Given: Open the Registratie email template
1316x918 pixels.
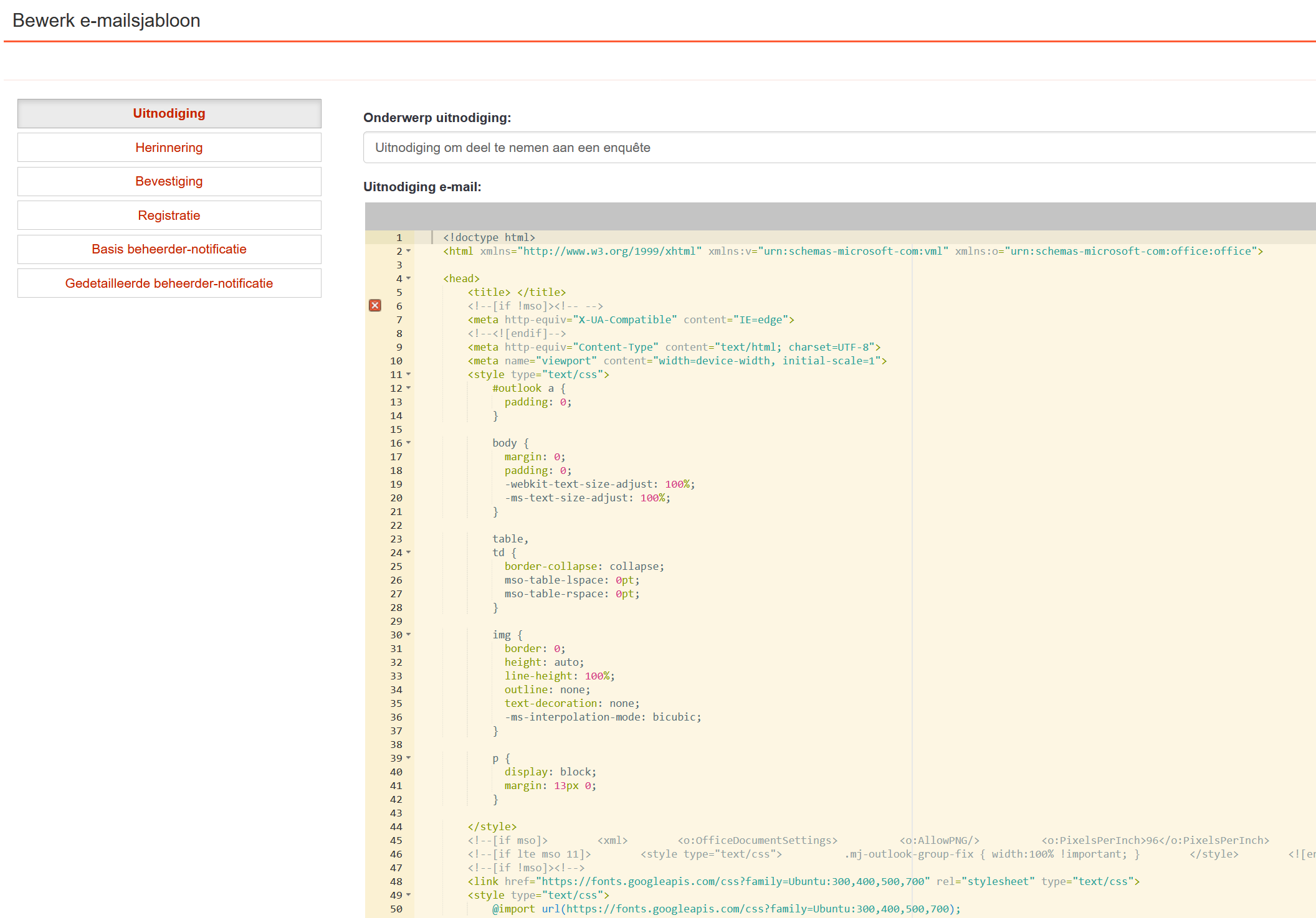Looking at the screenshot, I should click(169, 215).
